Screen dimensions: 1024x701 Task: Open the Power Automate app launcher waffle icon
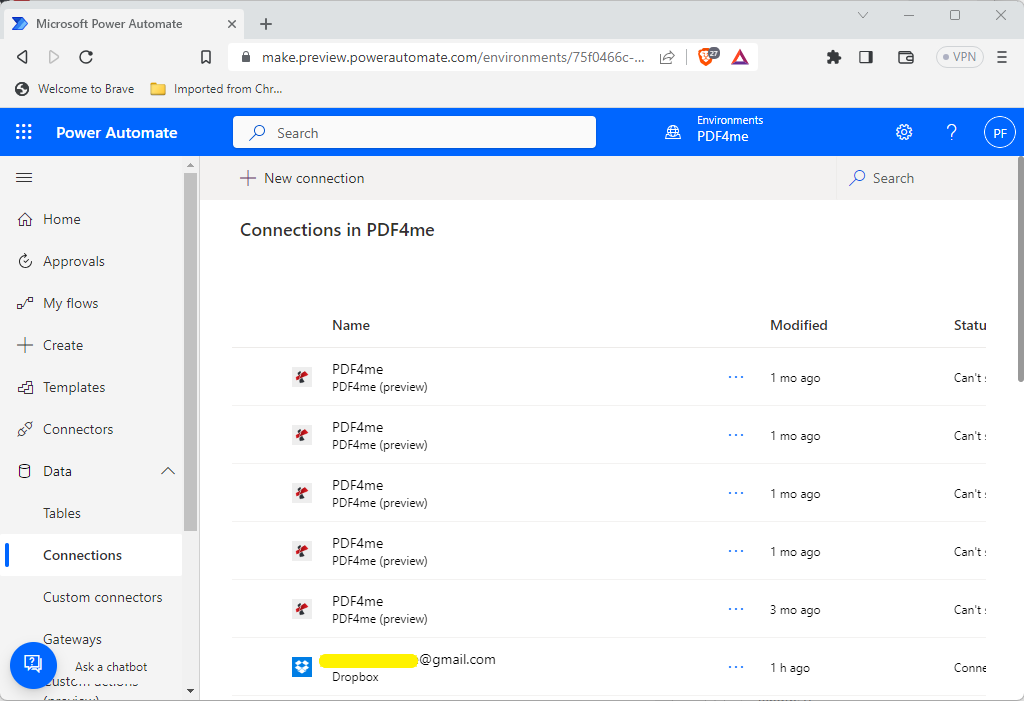pyautogui.click(x=22, y=131)
